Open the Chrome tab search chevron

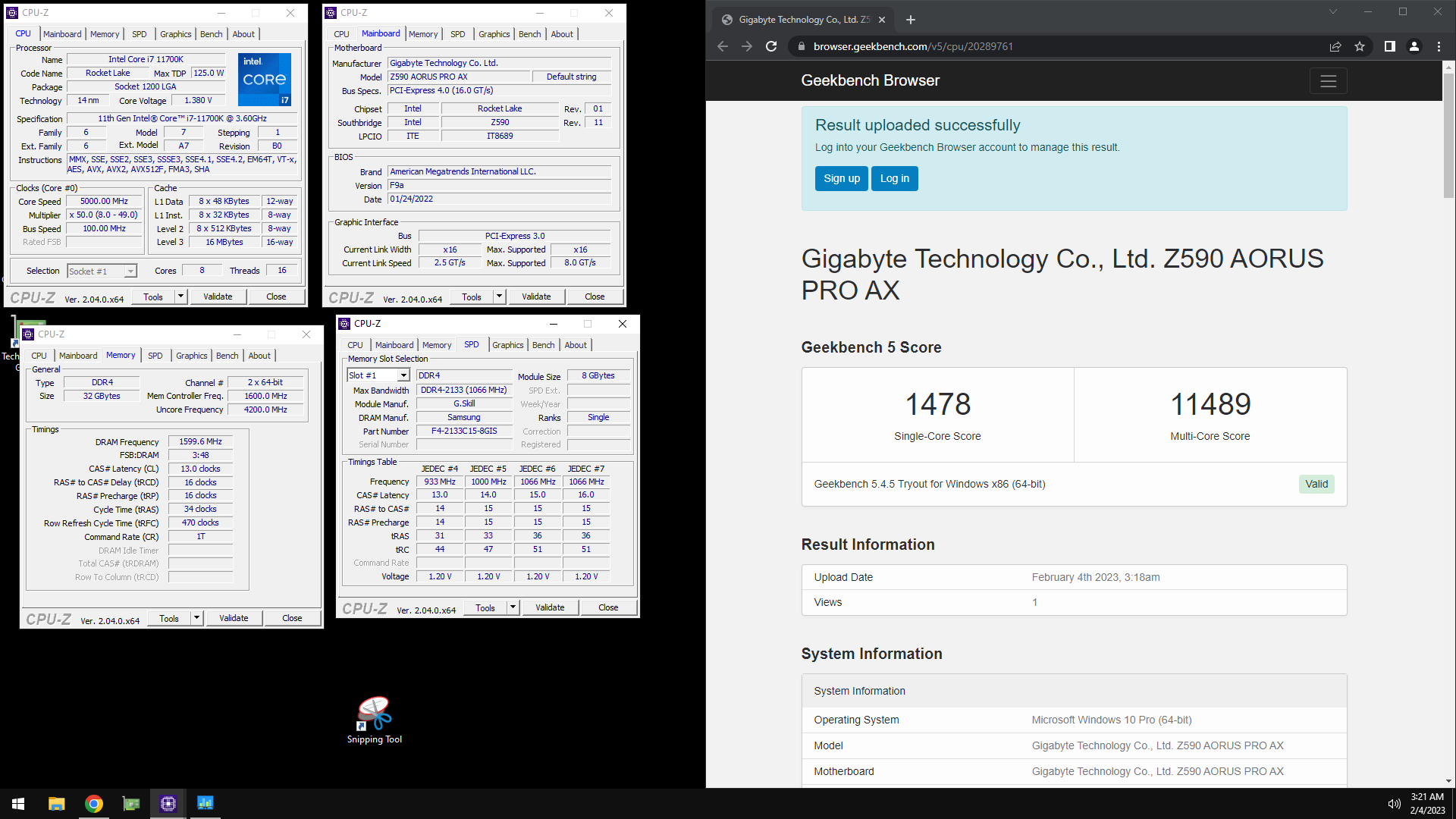tap(1332, 12)
